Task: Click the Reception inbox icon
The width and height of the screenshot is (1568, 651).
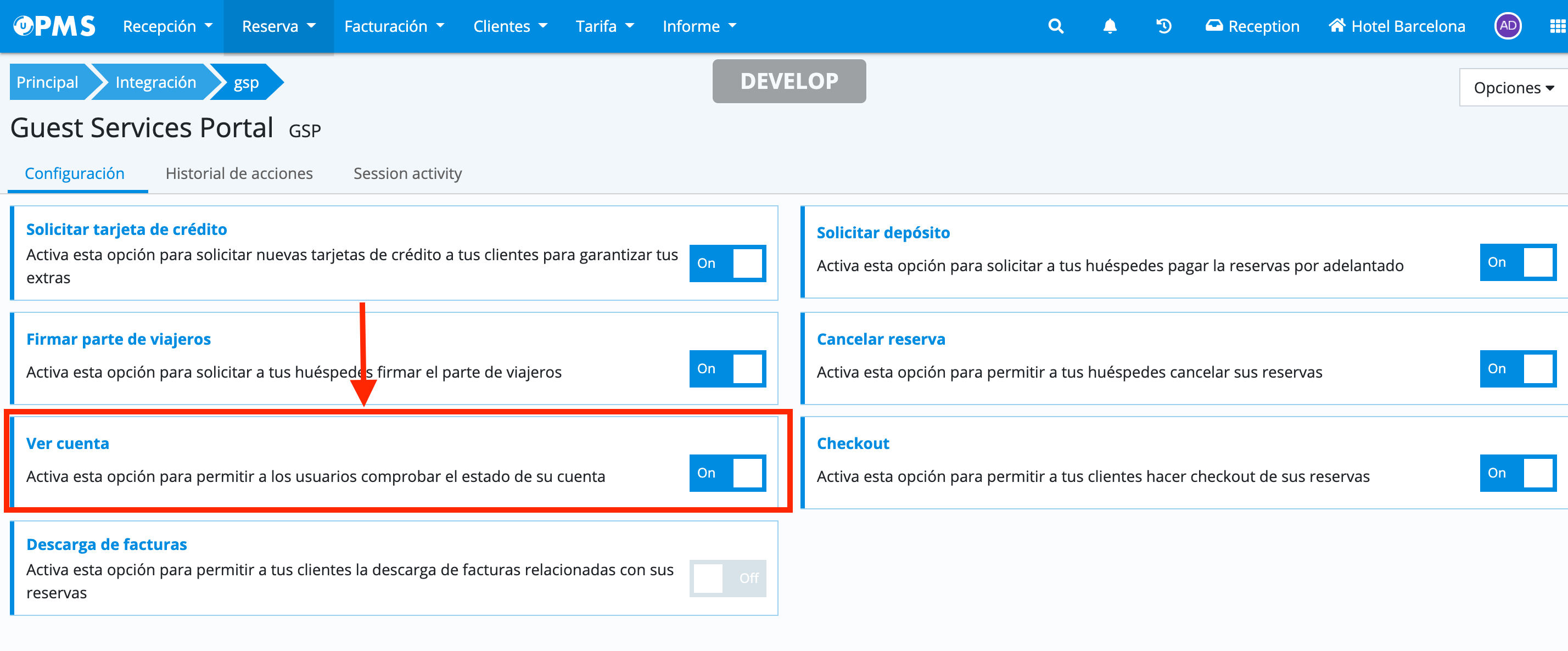Action: click(1214, 26)
